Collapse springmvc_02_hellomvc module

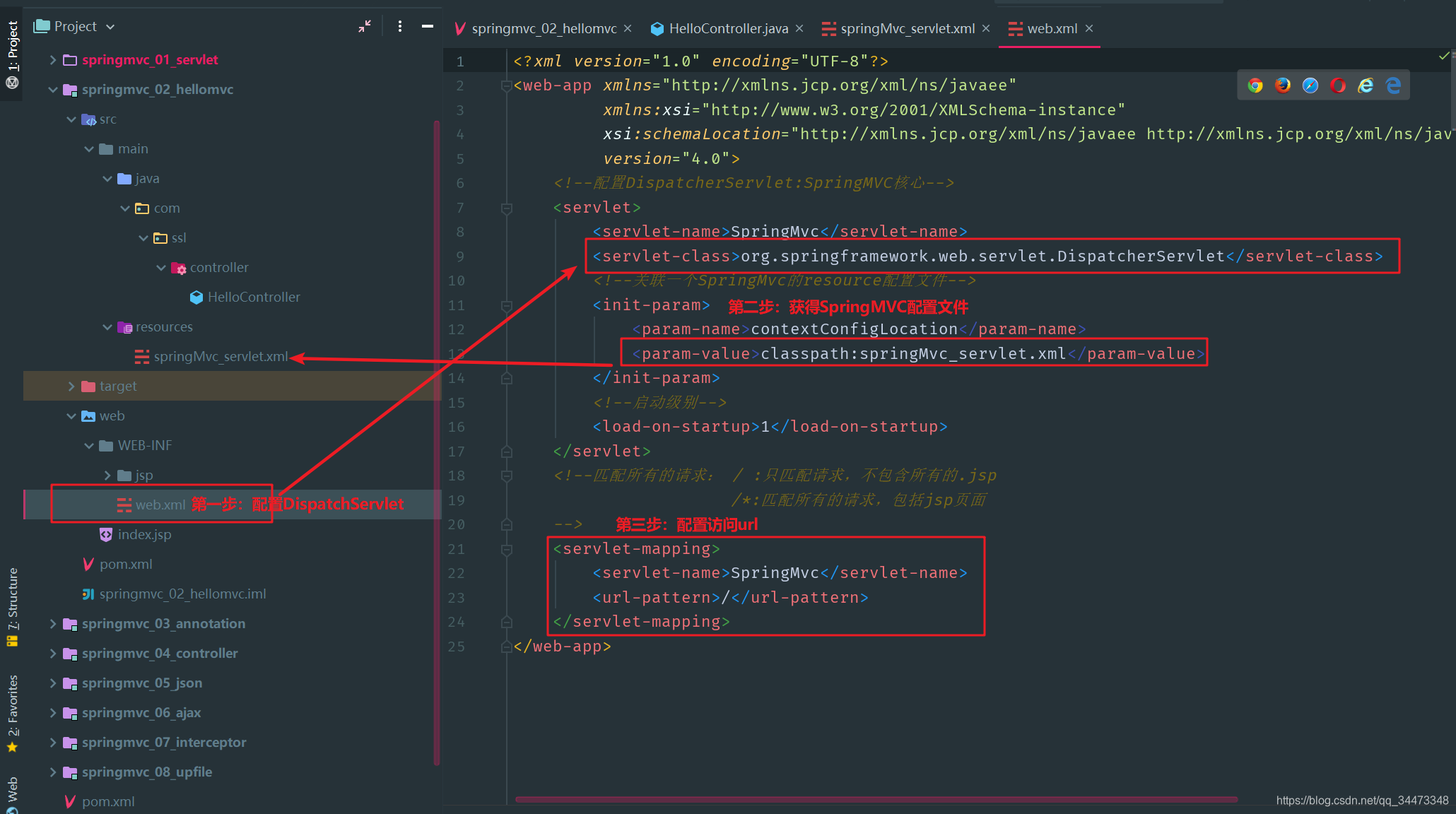pyautogui.click(x=53, y=90)
